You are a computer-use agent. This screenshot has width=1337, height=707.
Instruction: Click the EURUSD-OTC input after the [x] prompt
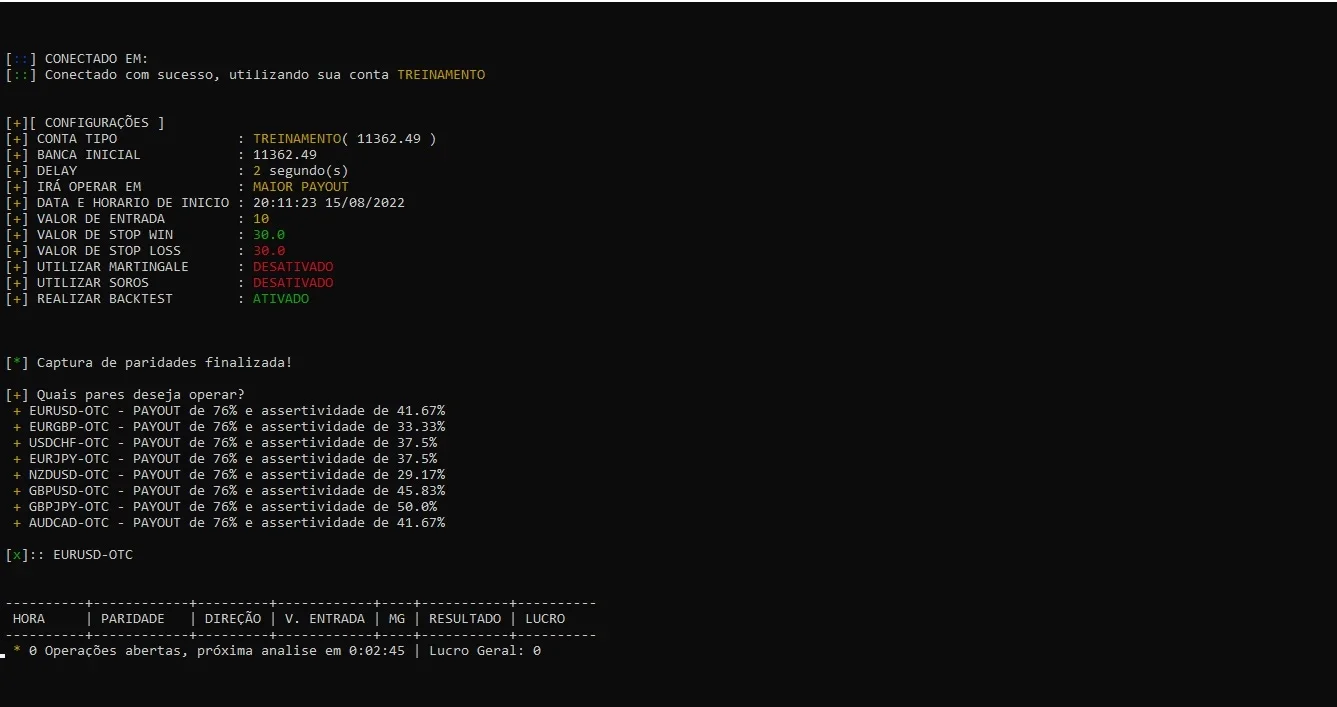tap(93, 555)
